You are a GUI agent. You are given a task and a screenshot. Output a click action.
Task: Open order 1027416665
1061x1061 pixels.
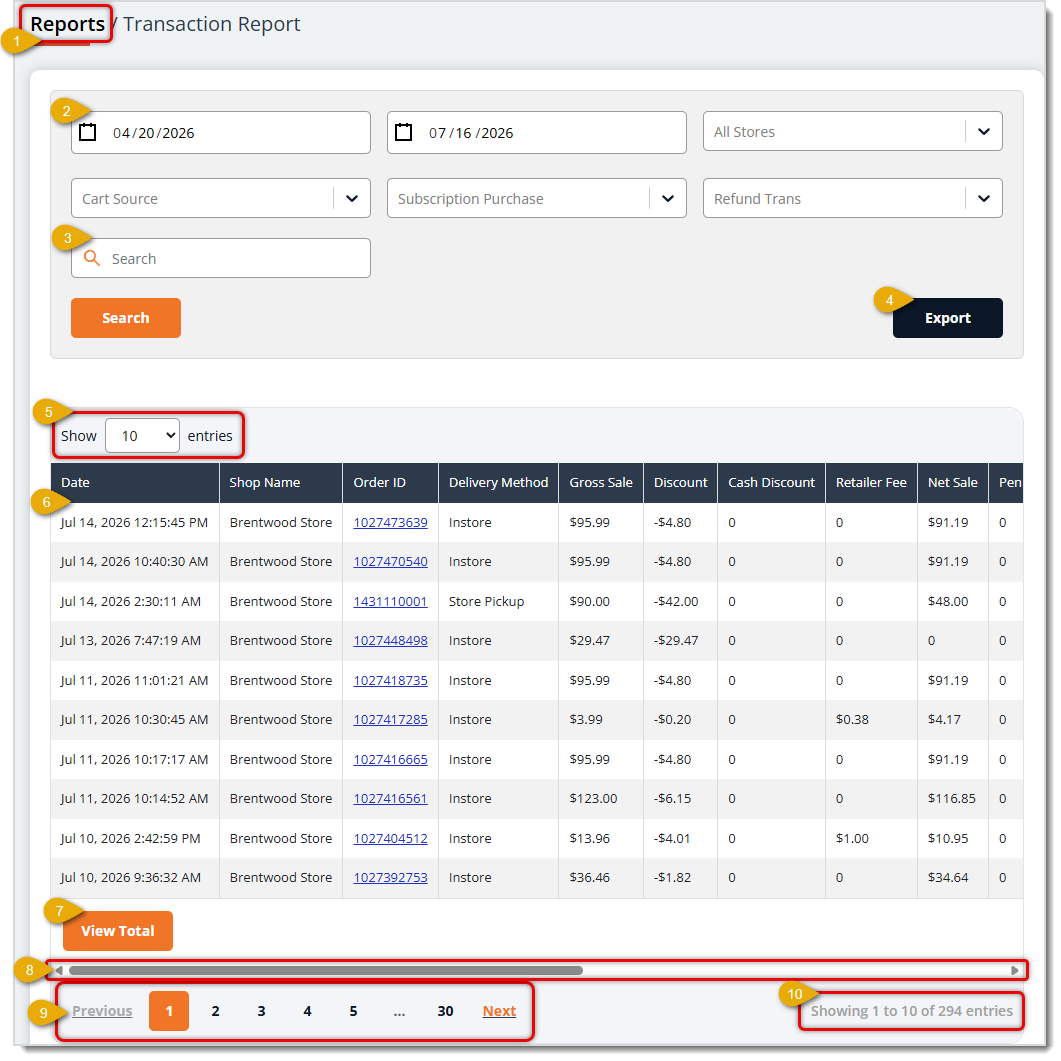click(x=390, y=759)
